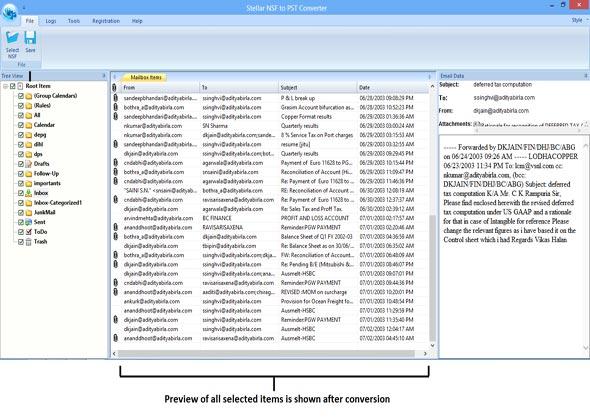The height and width of the screenshot is (420, 590).
Task: Open the Registration menu tab
Action: (x=106, y=21)
